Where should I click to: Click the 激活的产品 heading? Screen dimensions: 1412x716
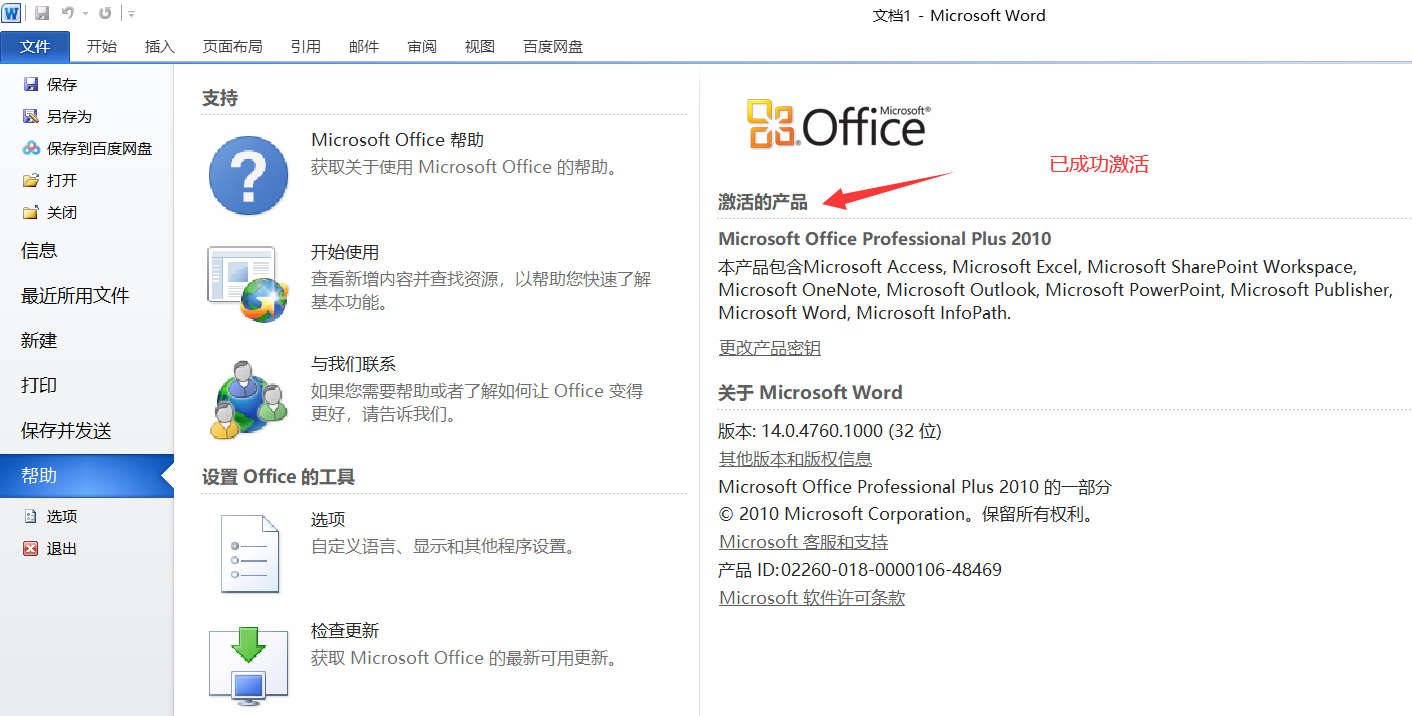[x=763, y=203]
